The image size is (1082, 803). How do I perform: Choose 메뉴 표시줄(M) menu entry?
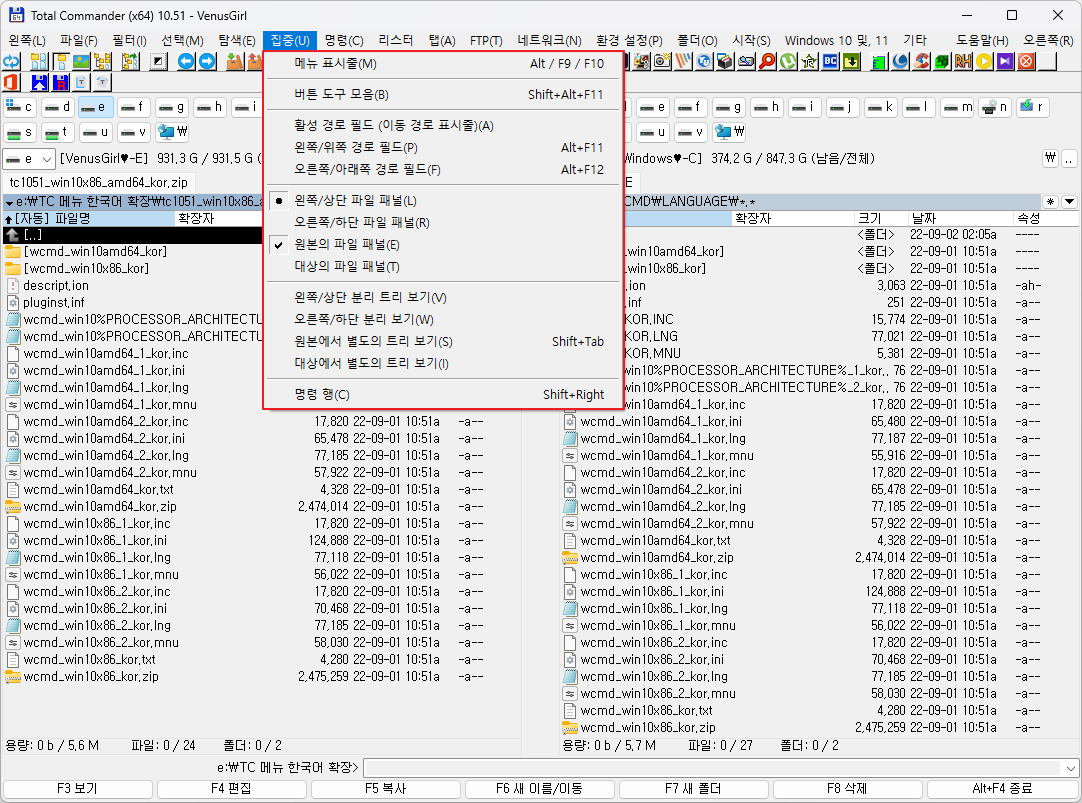(444, 64)
